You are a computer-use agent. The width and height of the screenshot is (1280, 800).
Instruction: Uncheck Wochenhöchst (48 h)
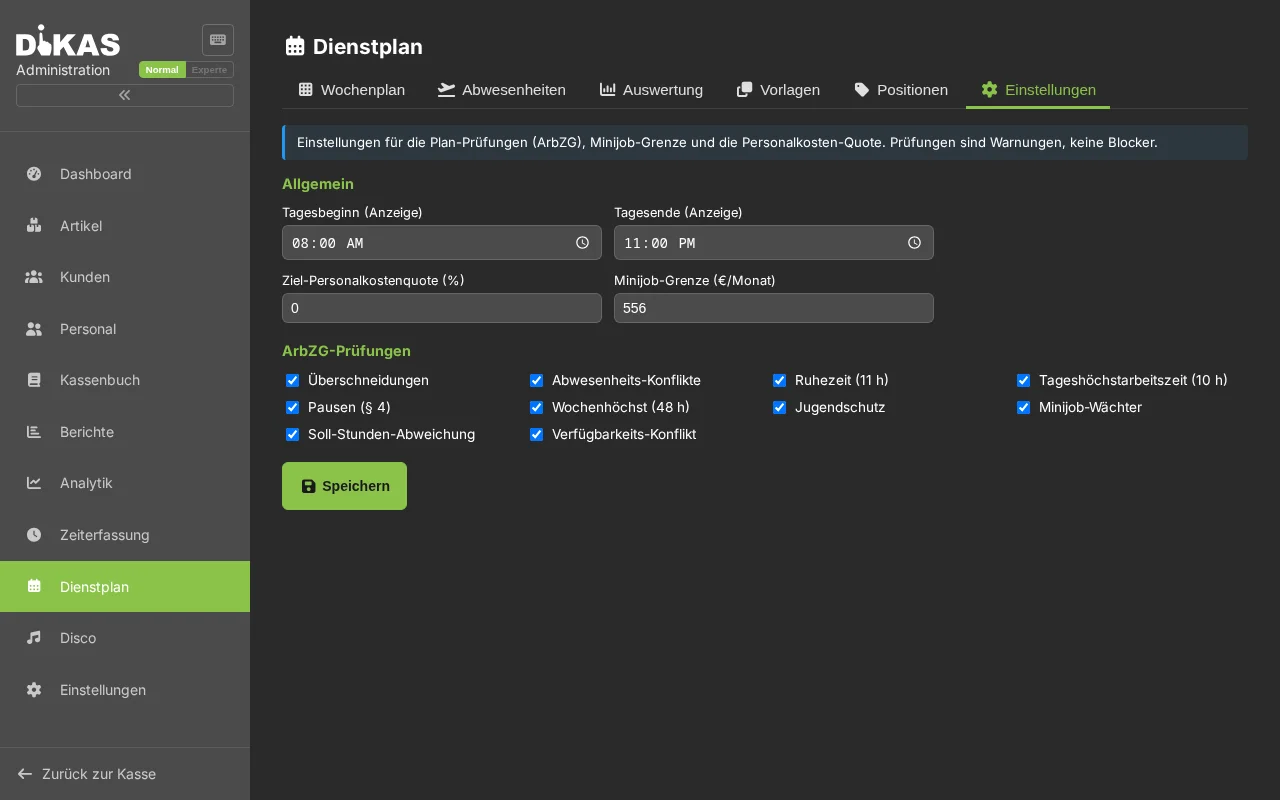tap(537, 407)
